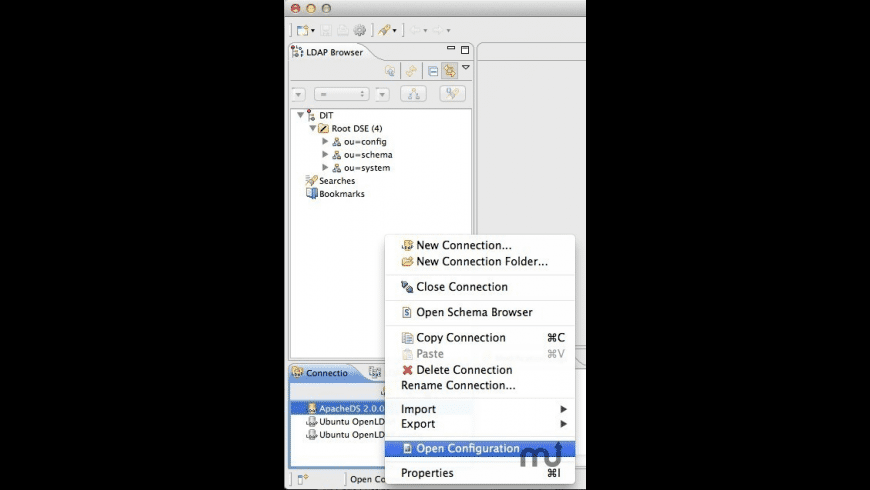The width and height of the screenshot is (870, 490).
Task: Open the quick search attribute dropdown
Action: (299, 94)
